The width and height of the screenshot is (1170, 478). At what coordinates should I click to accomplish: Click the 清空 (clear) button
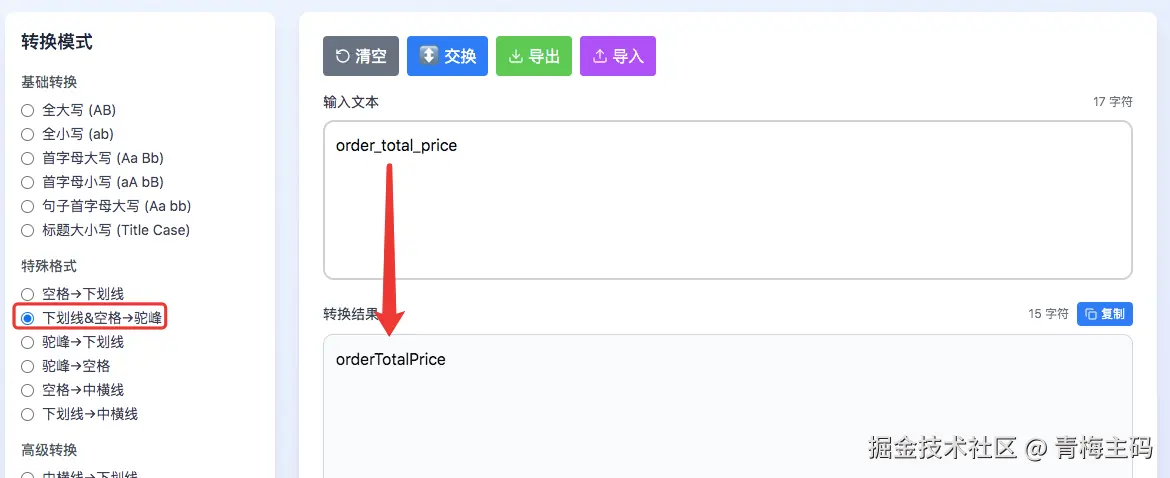pos(361,56)
